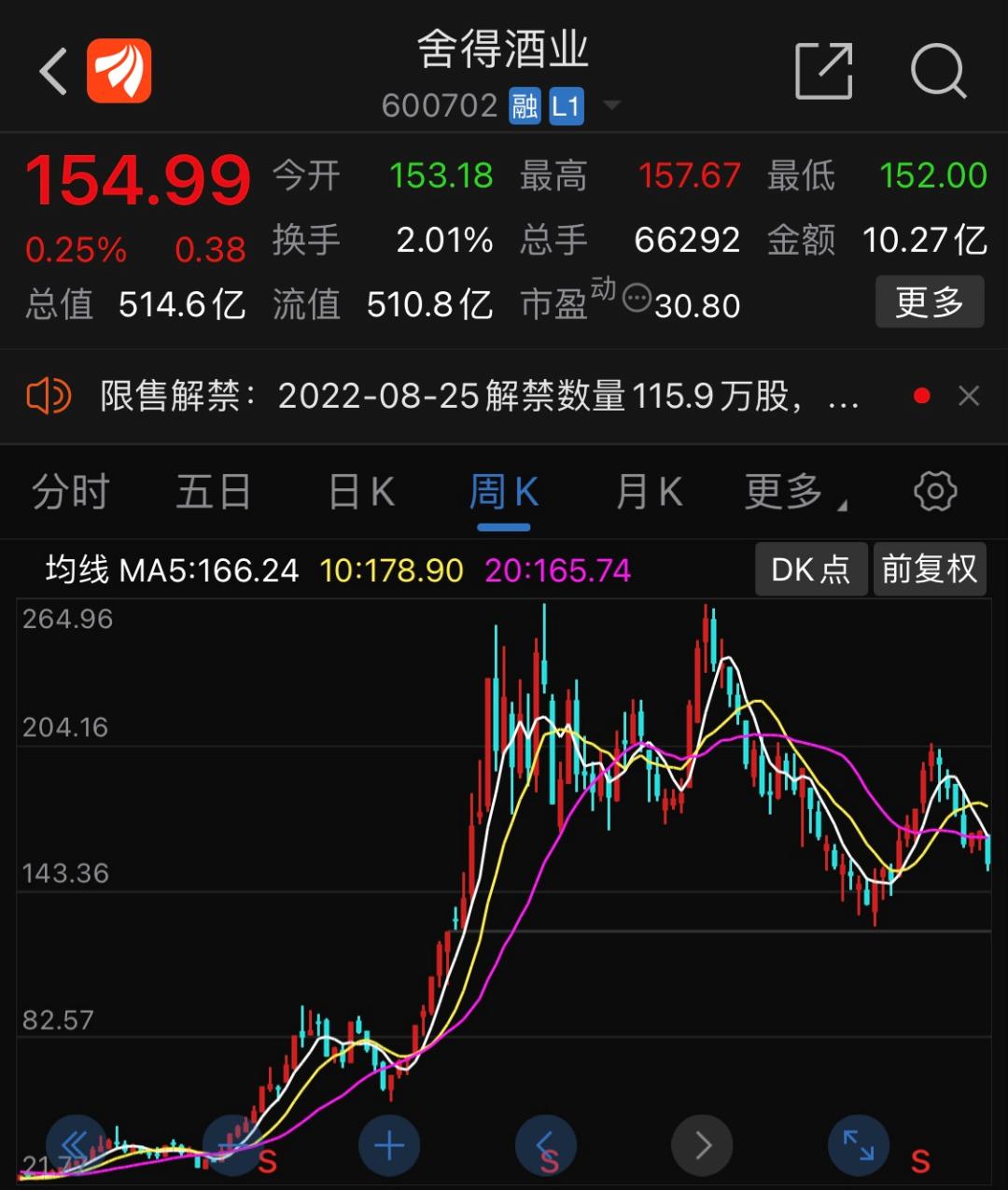This screenshot has height=1190, width=1008.
Task: Switch to 五日 tab
Action: tap(214, 492)
